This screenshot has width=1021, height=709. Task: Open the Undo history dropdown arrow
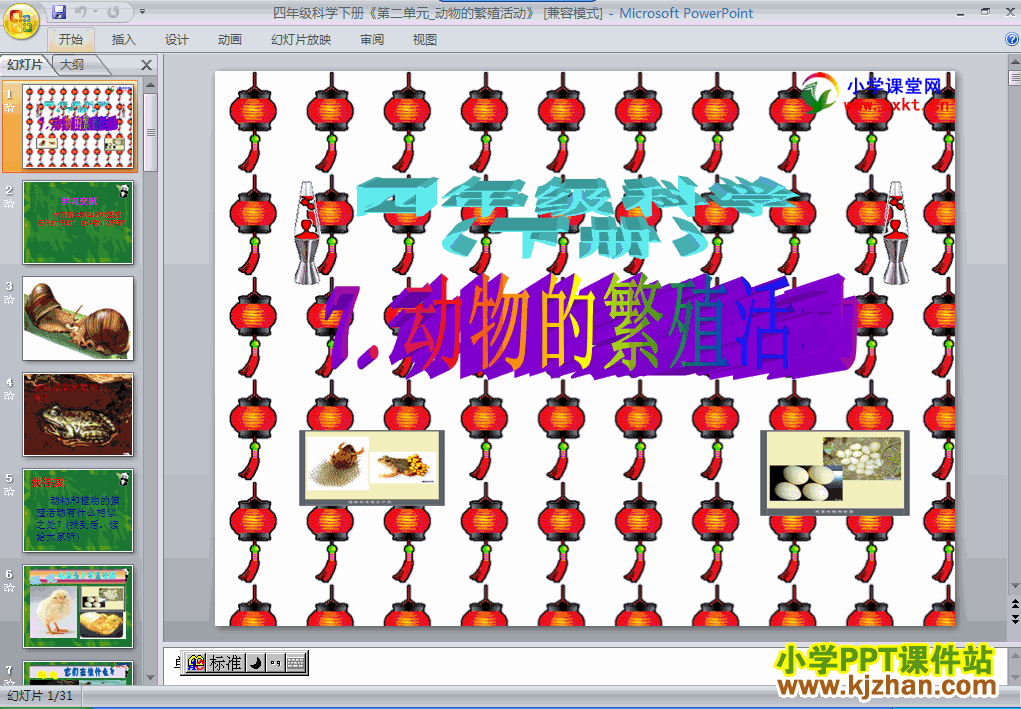95,12
